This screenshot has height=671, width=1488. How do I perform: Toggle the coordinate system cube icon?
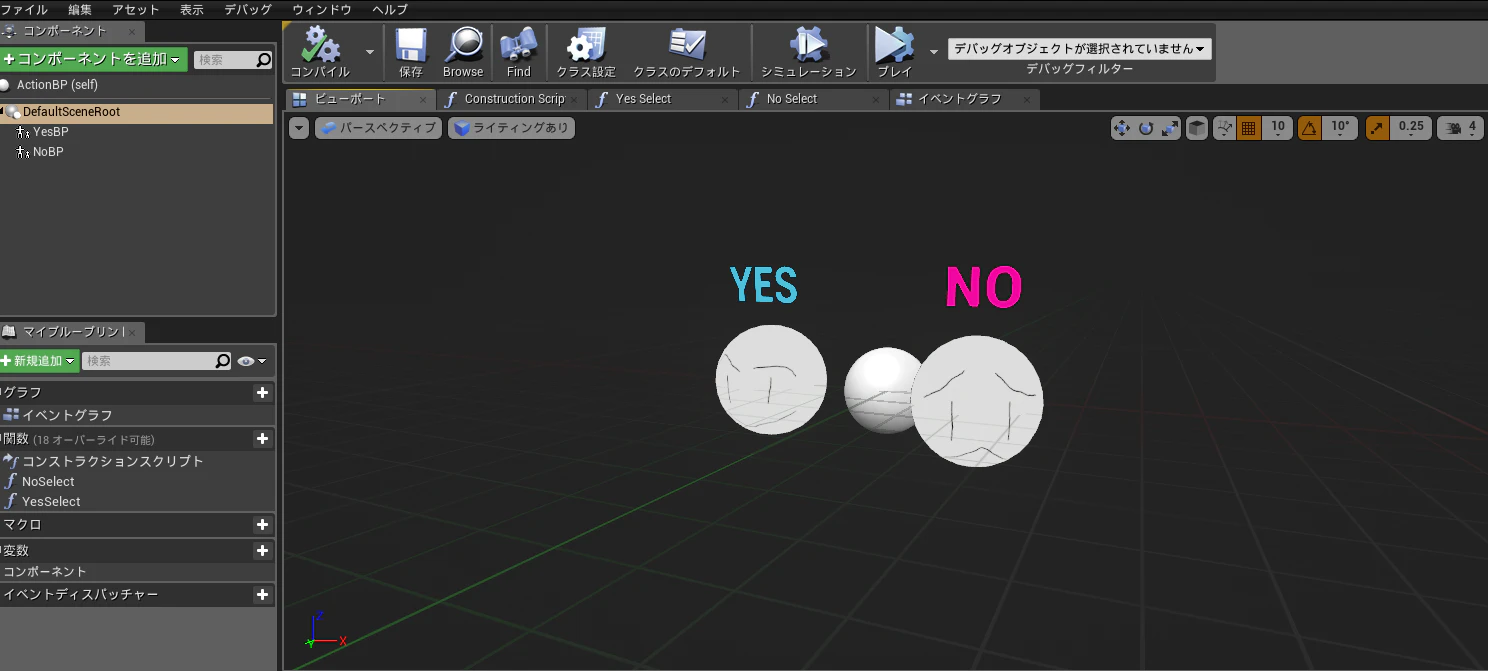tap(1197, 128)
